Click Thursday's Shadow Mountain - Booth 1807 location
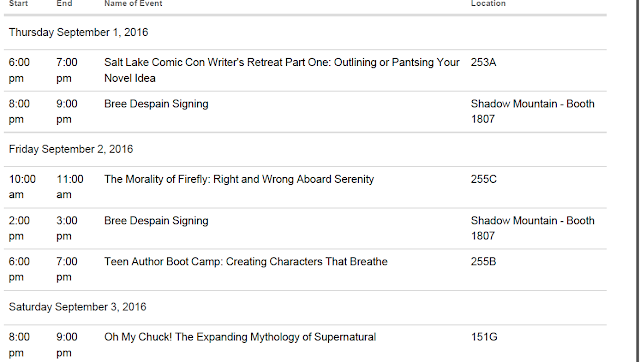This screenshot has width=640, height=362. [x=533, y=111]
